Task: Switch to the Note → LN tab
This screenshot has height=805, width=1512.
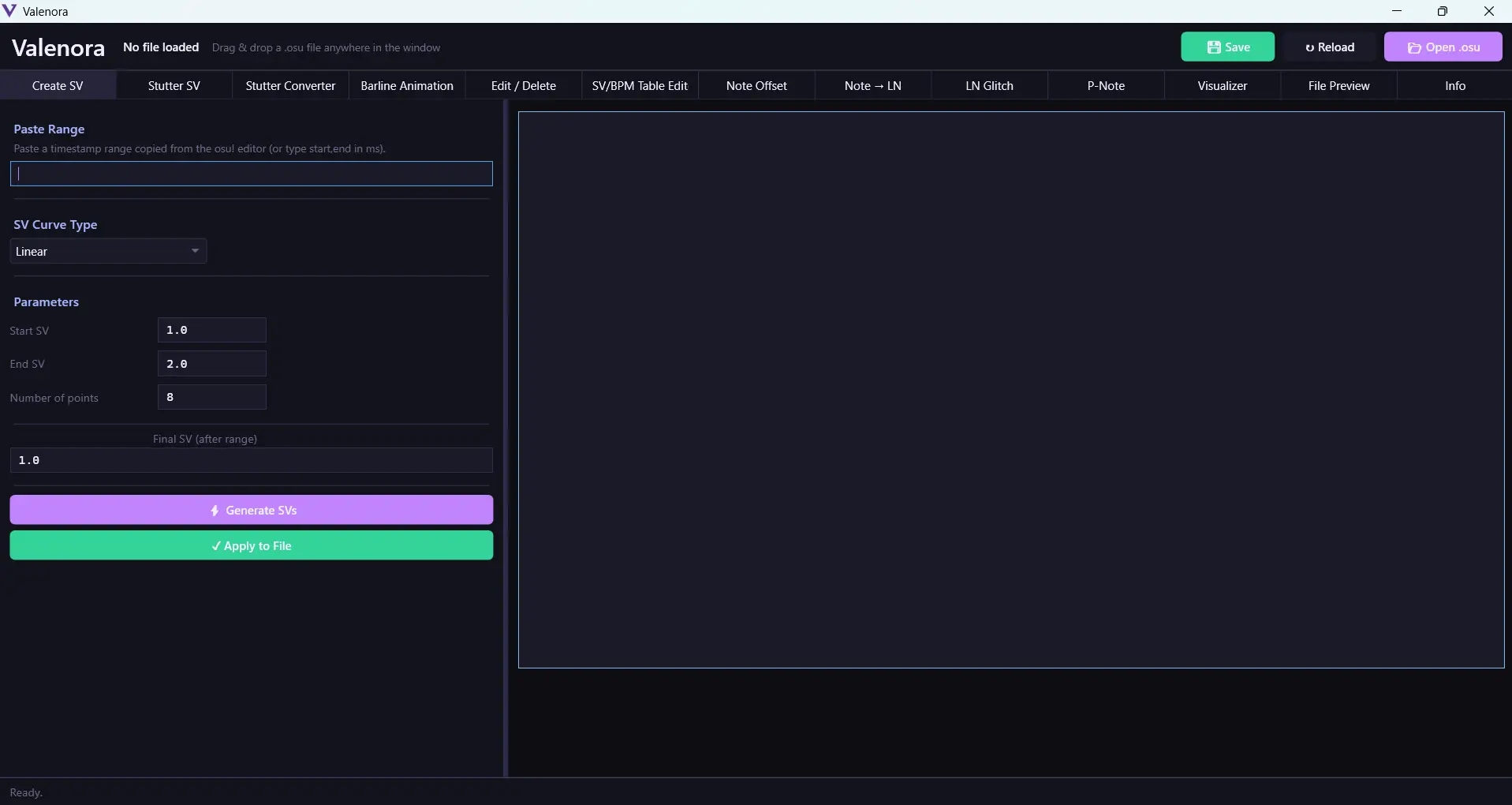Action: (873, 85)
